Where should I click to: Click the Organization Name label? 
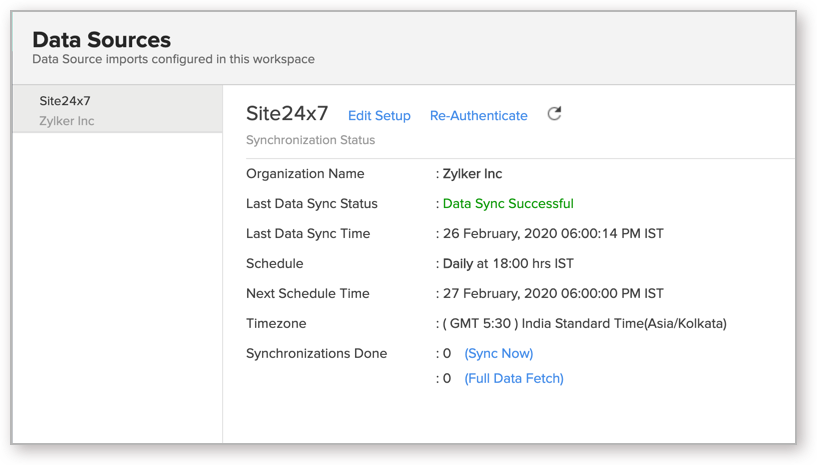pos(305,174)
